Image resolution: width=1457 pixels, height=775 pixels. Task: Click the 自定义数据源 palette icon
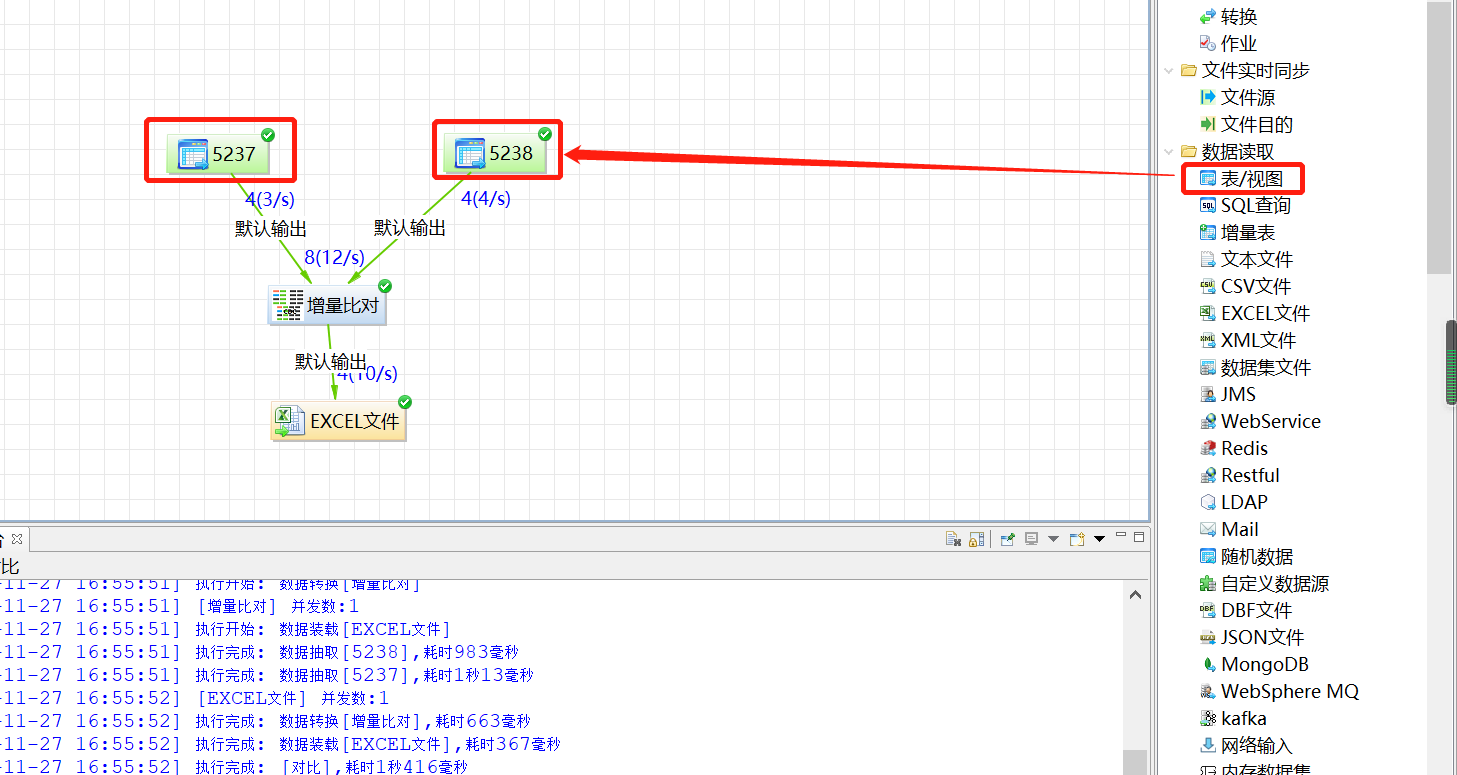(1208, 584)
